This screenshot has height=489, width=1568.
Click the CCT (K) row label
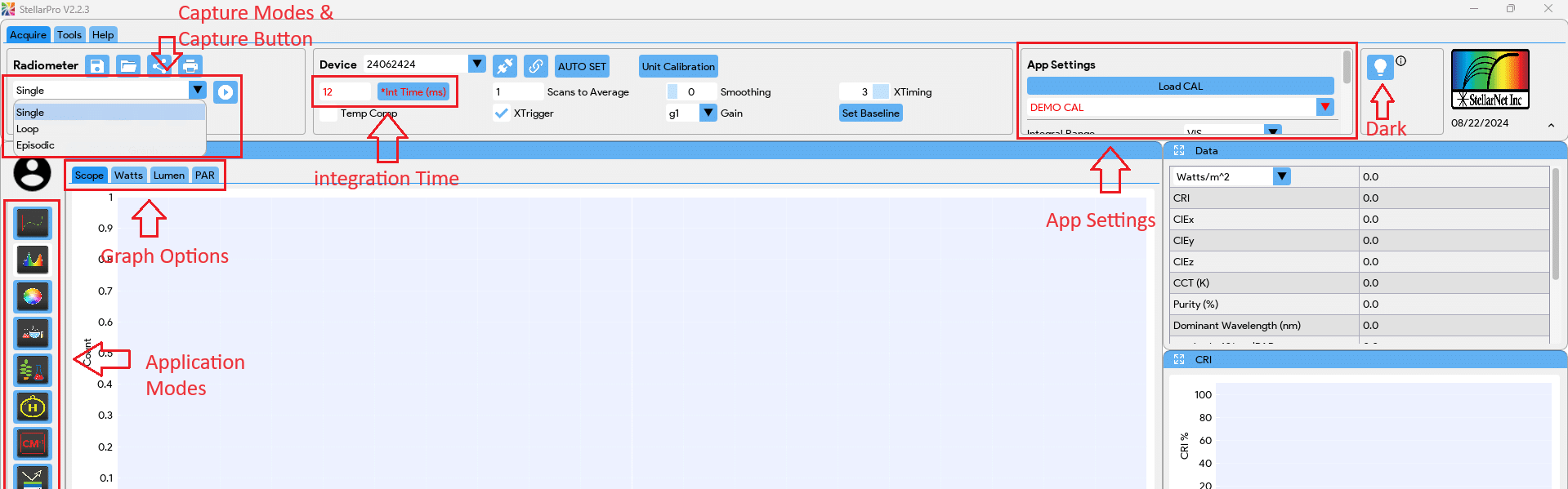[1191, 283]
